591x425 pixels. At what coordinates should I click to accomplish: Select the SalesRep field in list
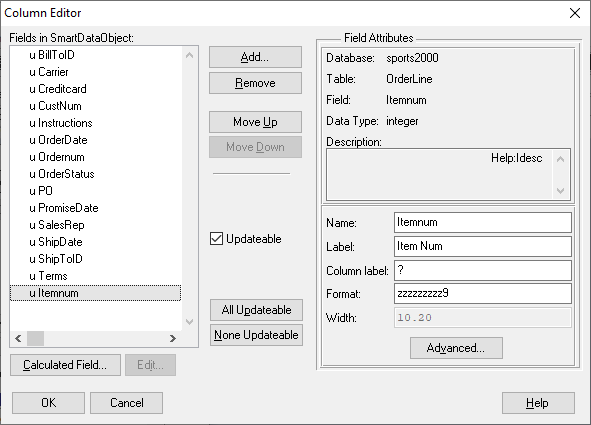point(95,225)
